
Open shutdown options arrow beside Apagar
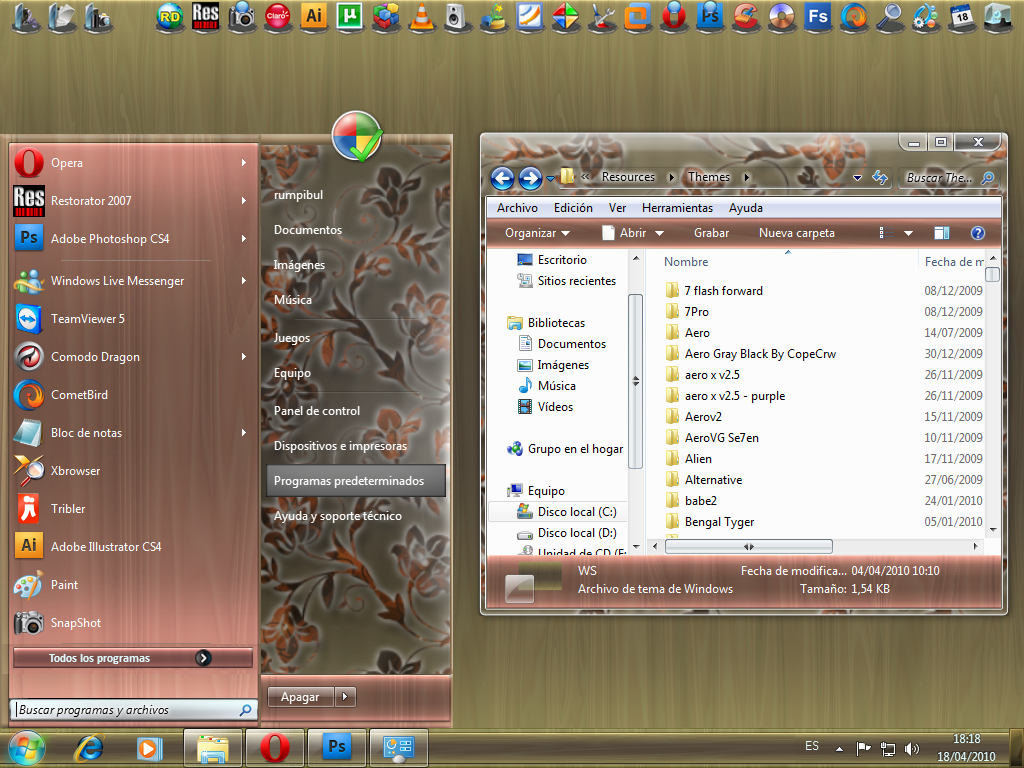point(345,697)
